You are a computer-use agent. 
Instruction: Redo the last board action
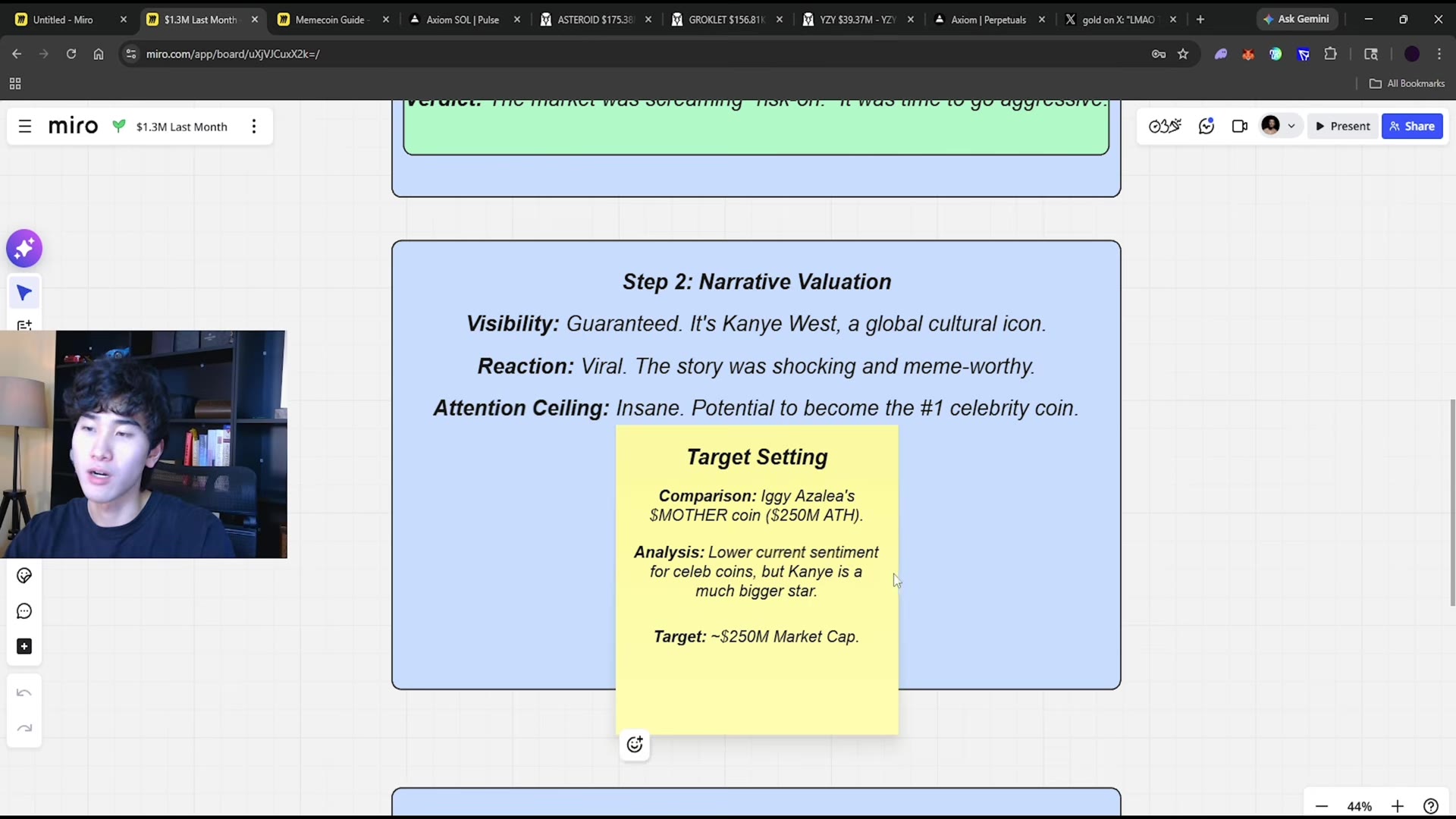pyautogui.click(x=24, y=729)
